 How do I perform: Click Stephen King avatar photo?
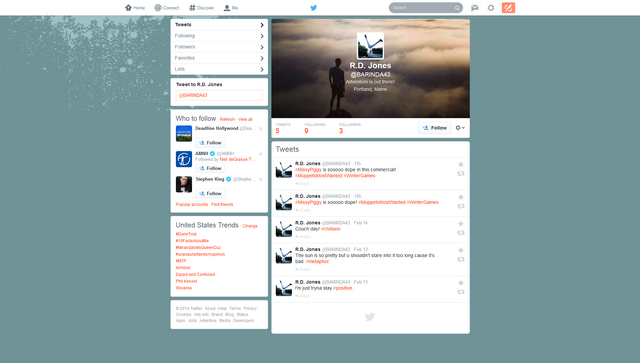click(184, 185)
